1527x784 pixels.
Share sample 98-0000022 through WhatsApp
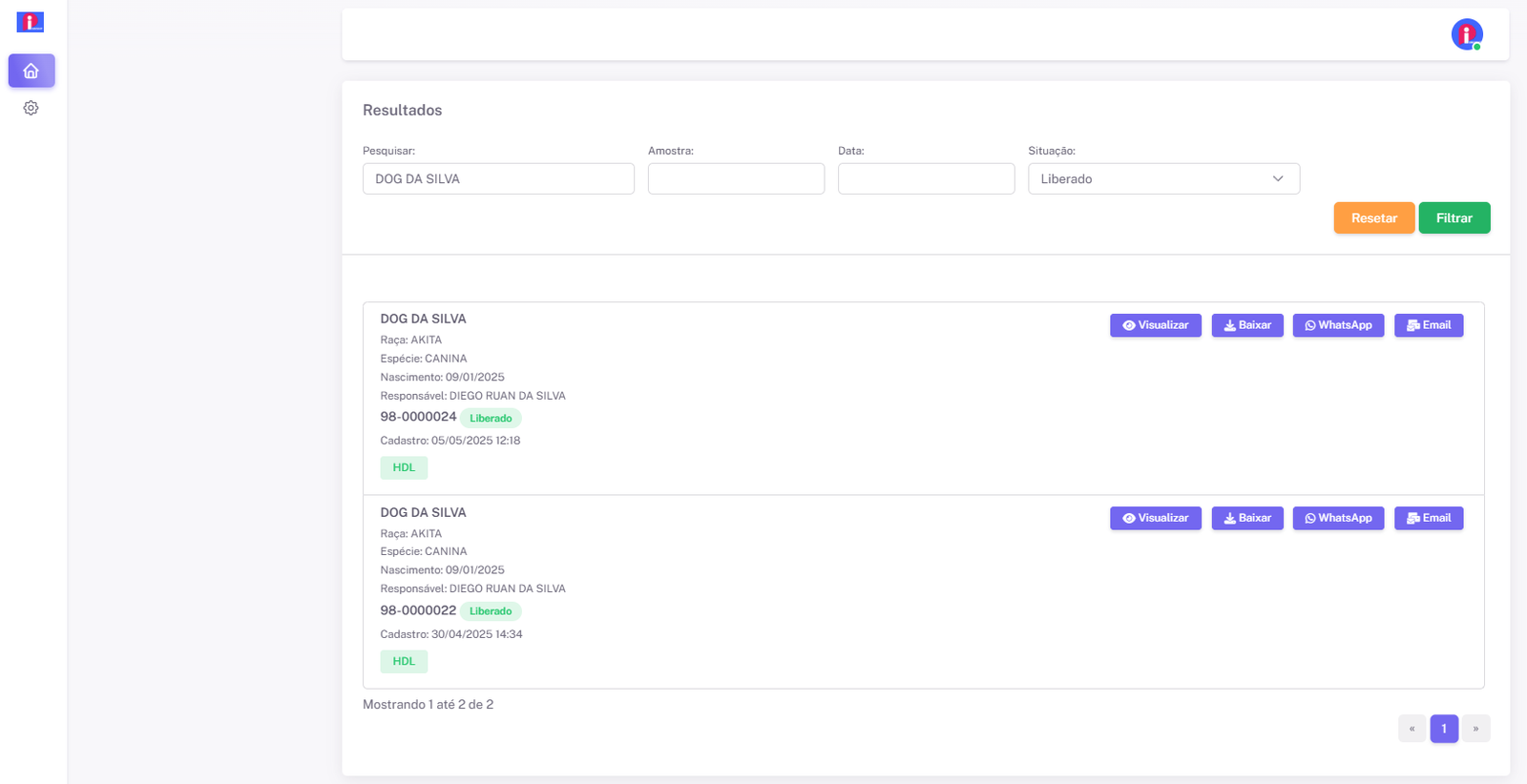pyautogui.click(x=1337, y=518)
